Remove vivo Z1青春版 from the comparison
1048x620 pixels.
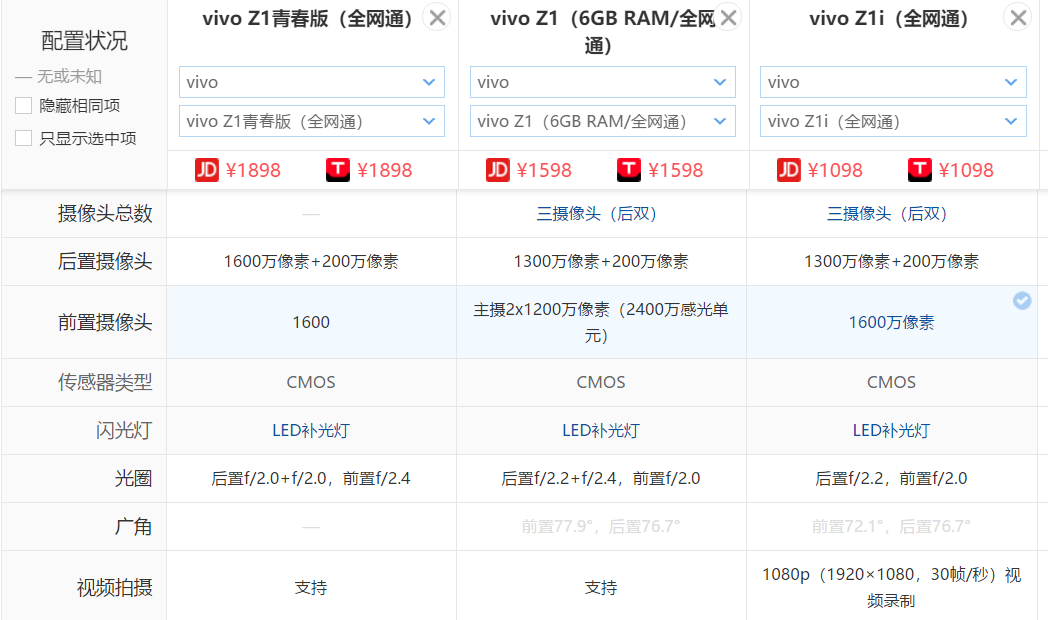click(437, 18)
